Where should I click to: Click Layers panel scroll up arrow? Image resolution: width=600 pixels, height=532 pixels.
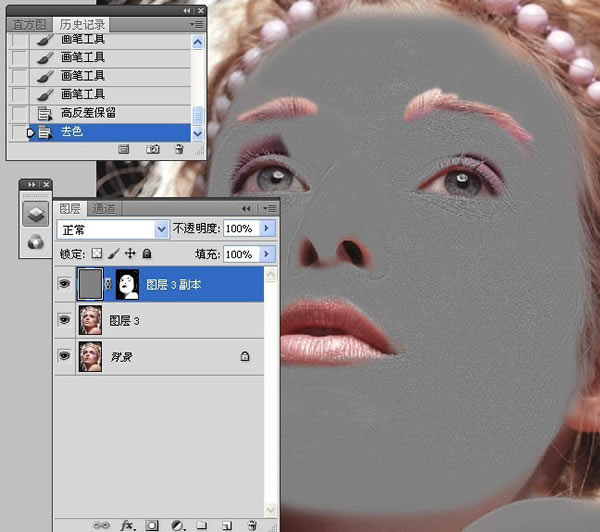[x=271, y=274]
